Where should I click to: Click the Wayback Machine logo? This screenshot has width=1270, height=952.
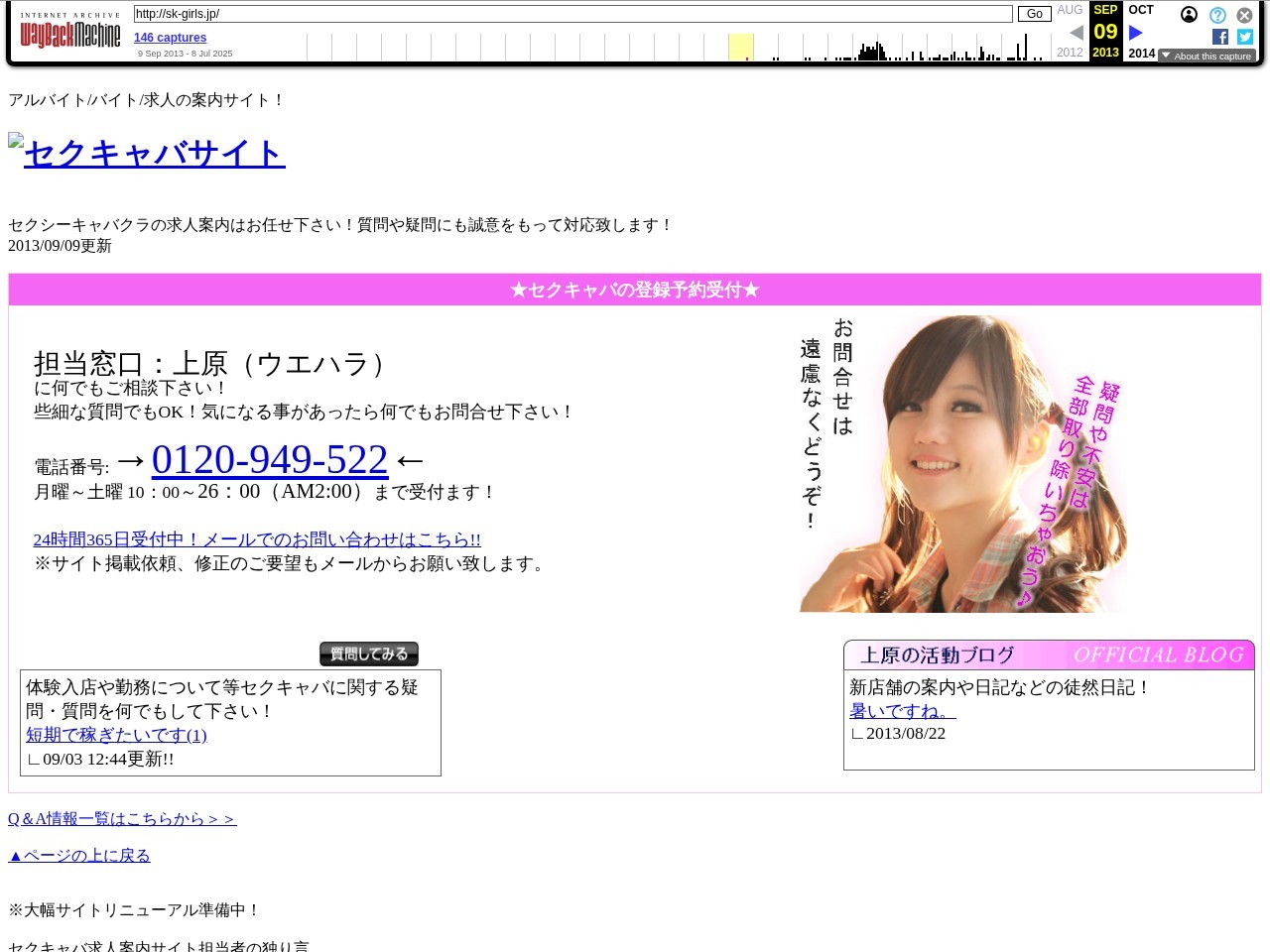(70, 35)
